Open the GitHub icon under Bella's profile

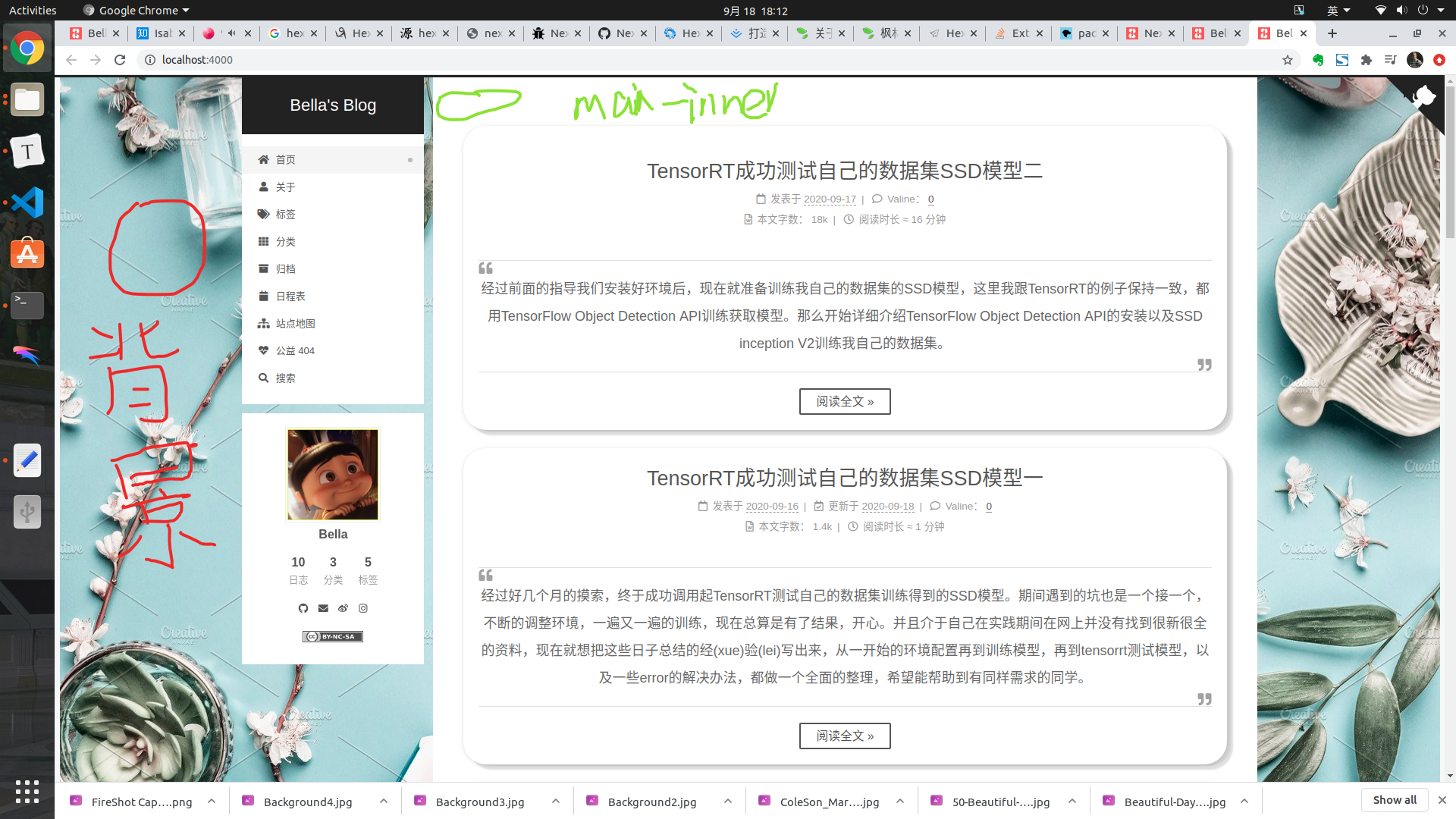[303, 608]
